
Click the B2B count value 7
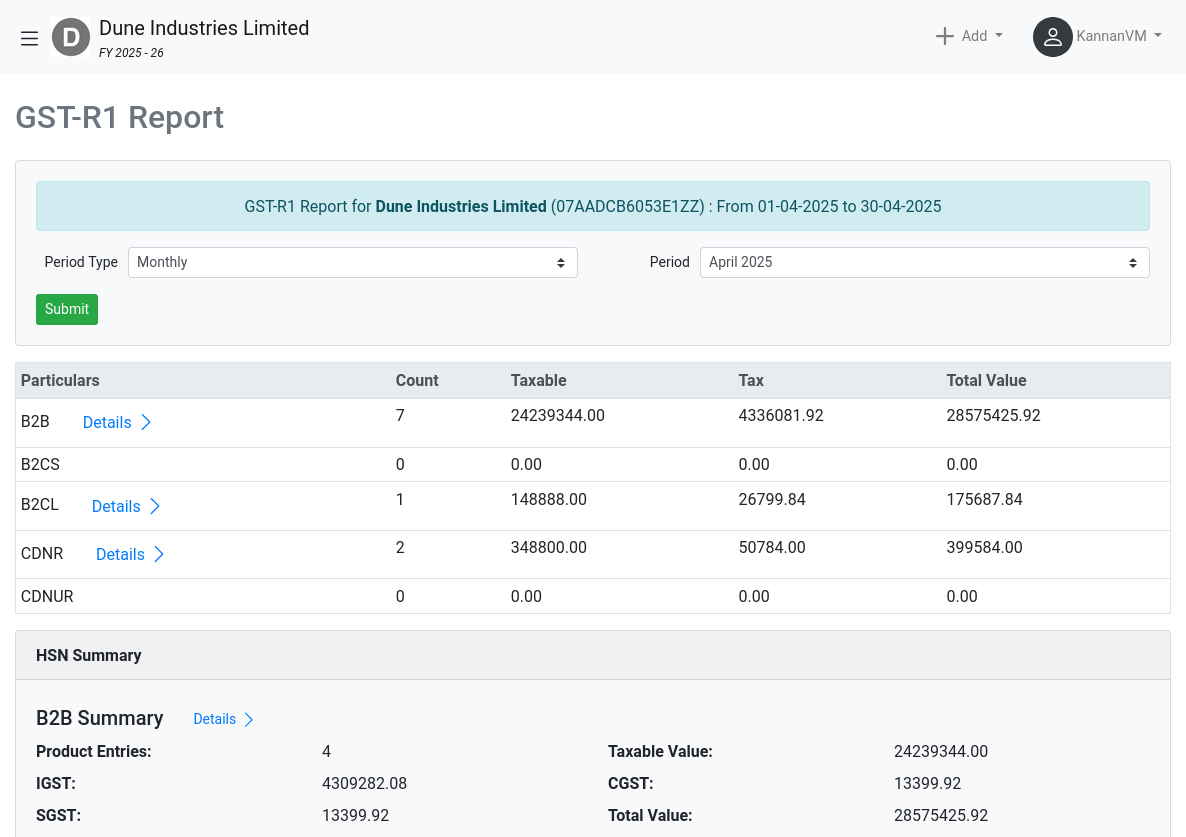tap(400, 416)
